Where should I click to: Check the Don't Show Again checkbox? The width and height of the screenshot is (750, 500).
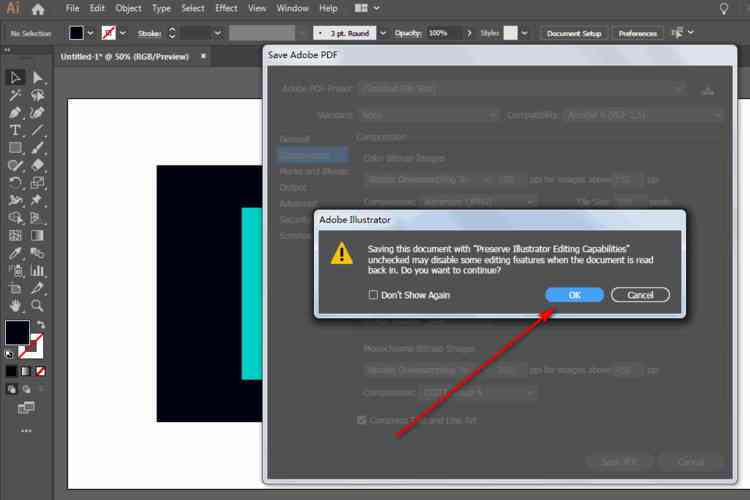coord(373,295)
